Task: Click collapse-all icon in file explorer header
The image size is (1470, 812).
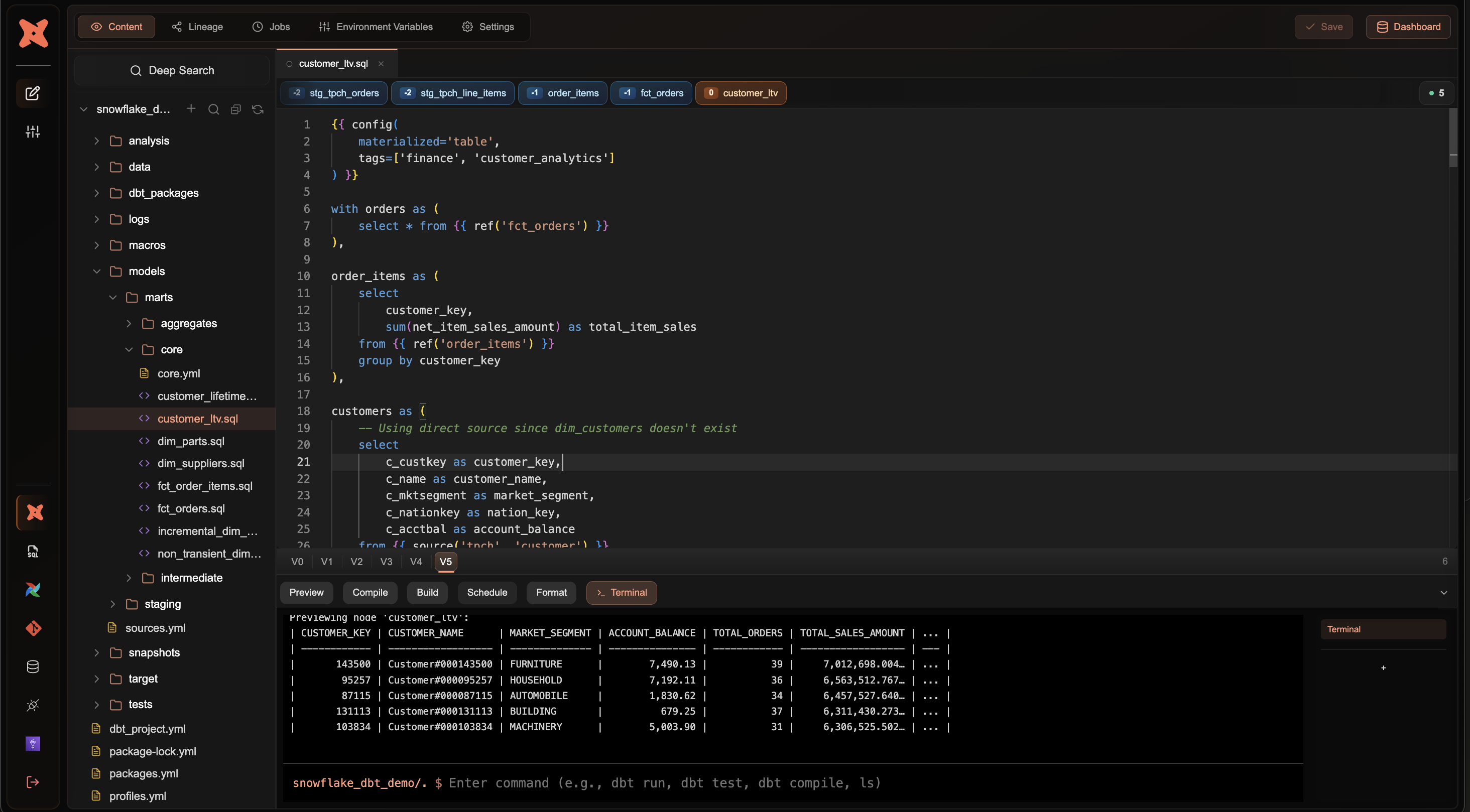Action: (x=235, y=109)
